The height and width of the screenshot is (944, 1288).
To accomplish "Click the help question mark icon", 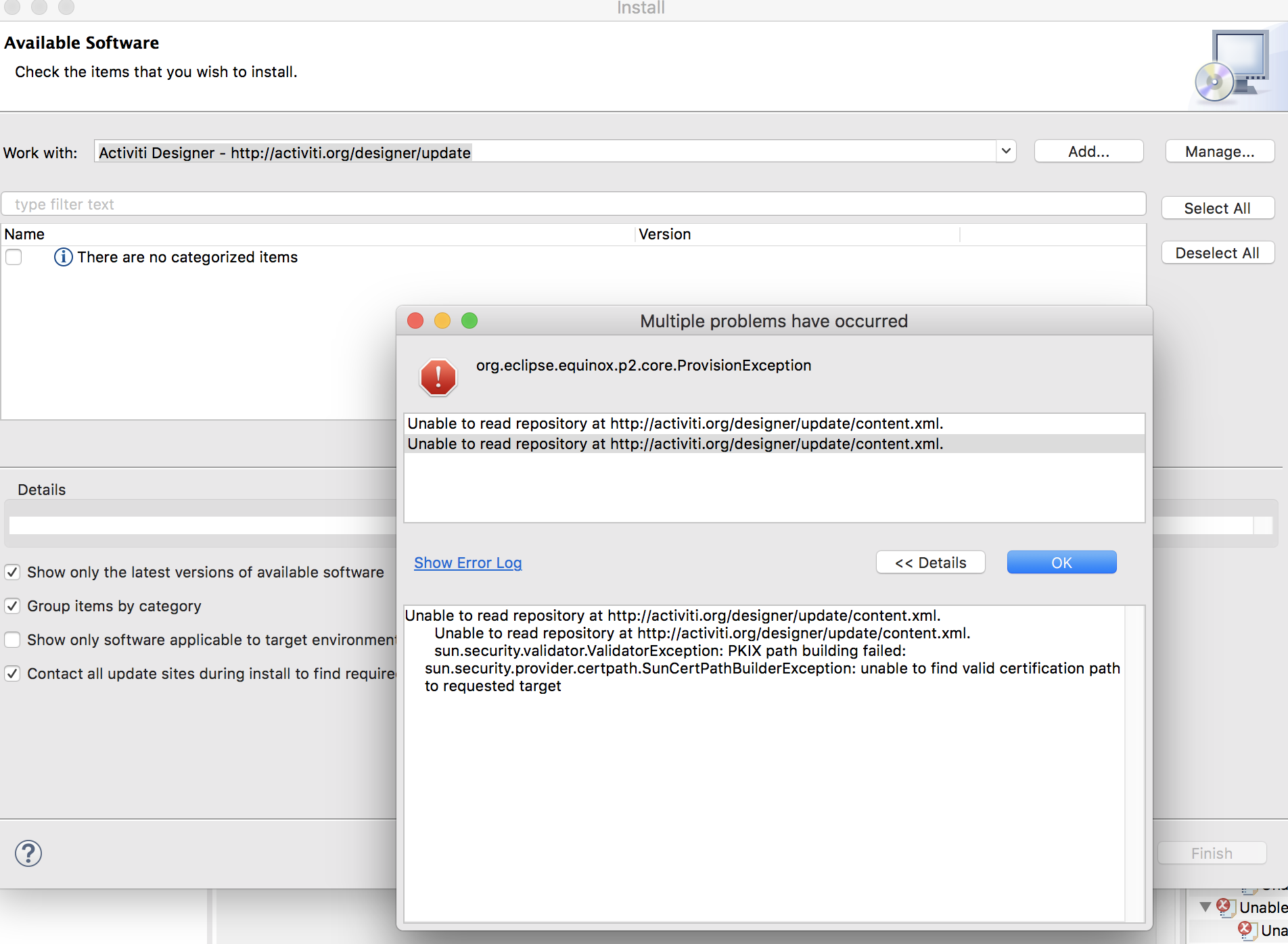I will pyautogui.click(x=28, y=853).
